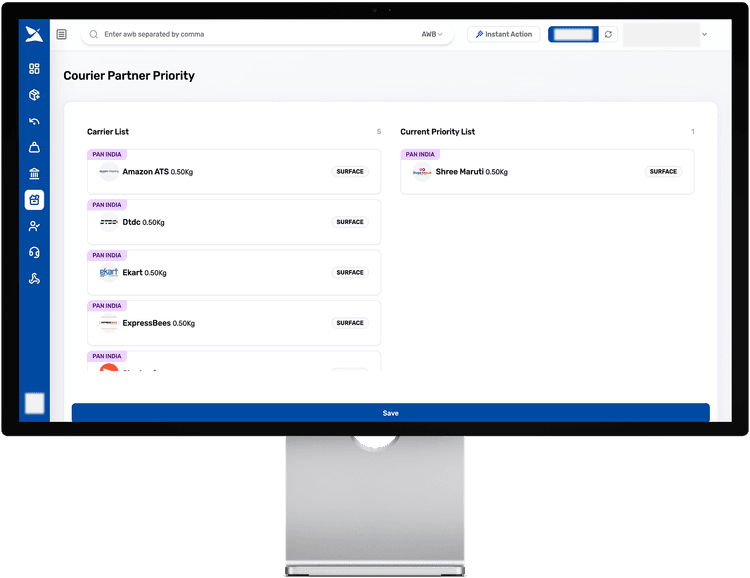Open the headset support icon in sidebar
The image size is (750, 578).
point(34,253)
